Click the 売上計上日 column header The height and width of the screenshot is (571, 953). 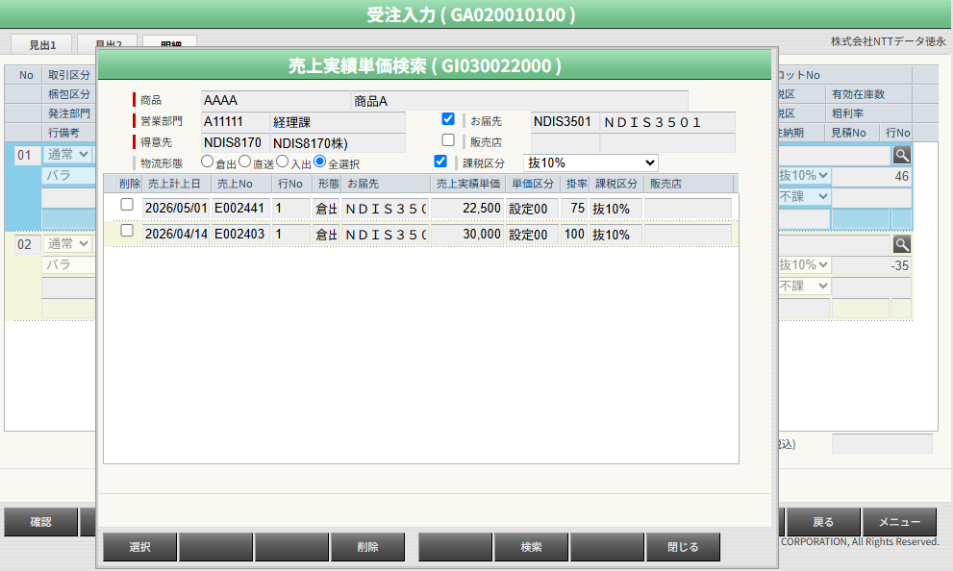pyautogui.click(x=176, y=184)
